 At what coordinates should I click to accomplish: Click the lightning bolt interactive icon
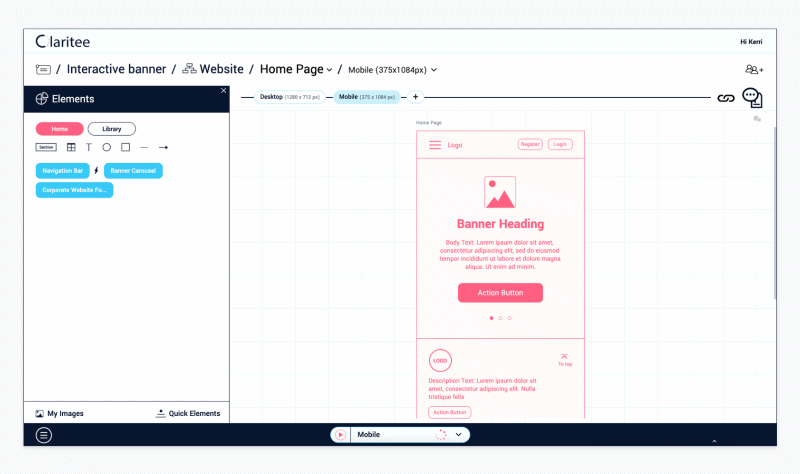[96, 171]
